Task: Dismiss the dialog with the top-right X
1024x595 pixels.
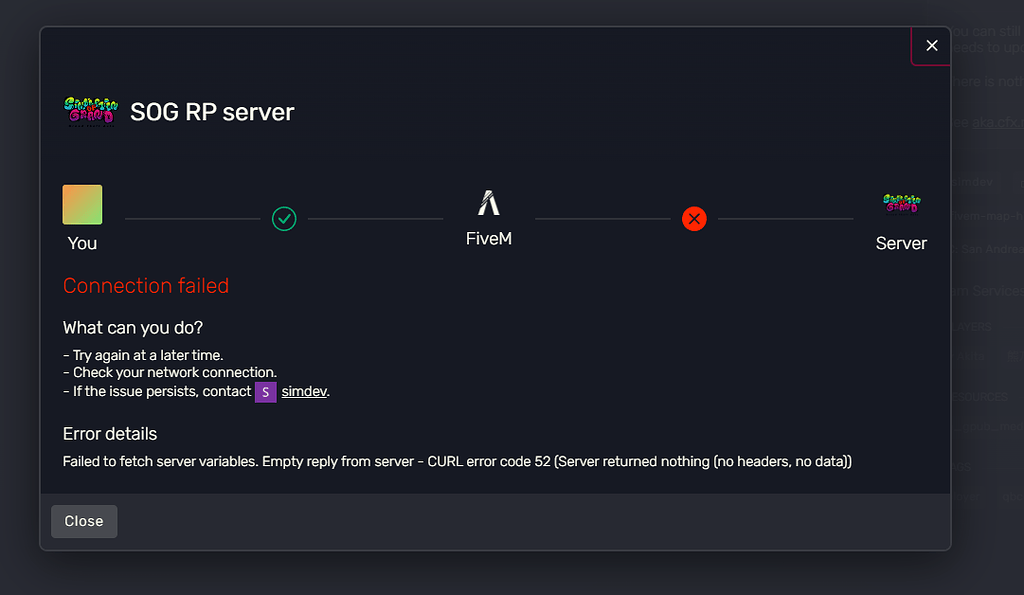Action: (x=931, y=46)
